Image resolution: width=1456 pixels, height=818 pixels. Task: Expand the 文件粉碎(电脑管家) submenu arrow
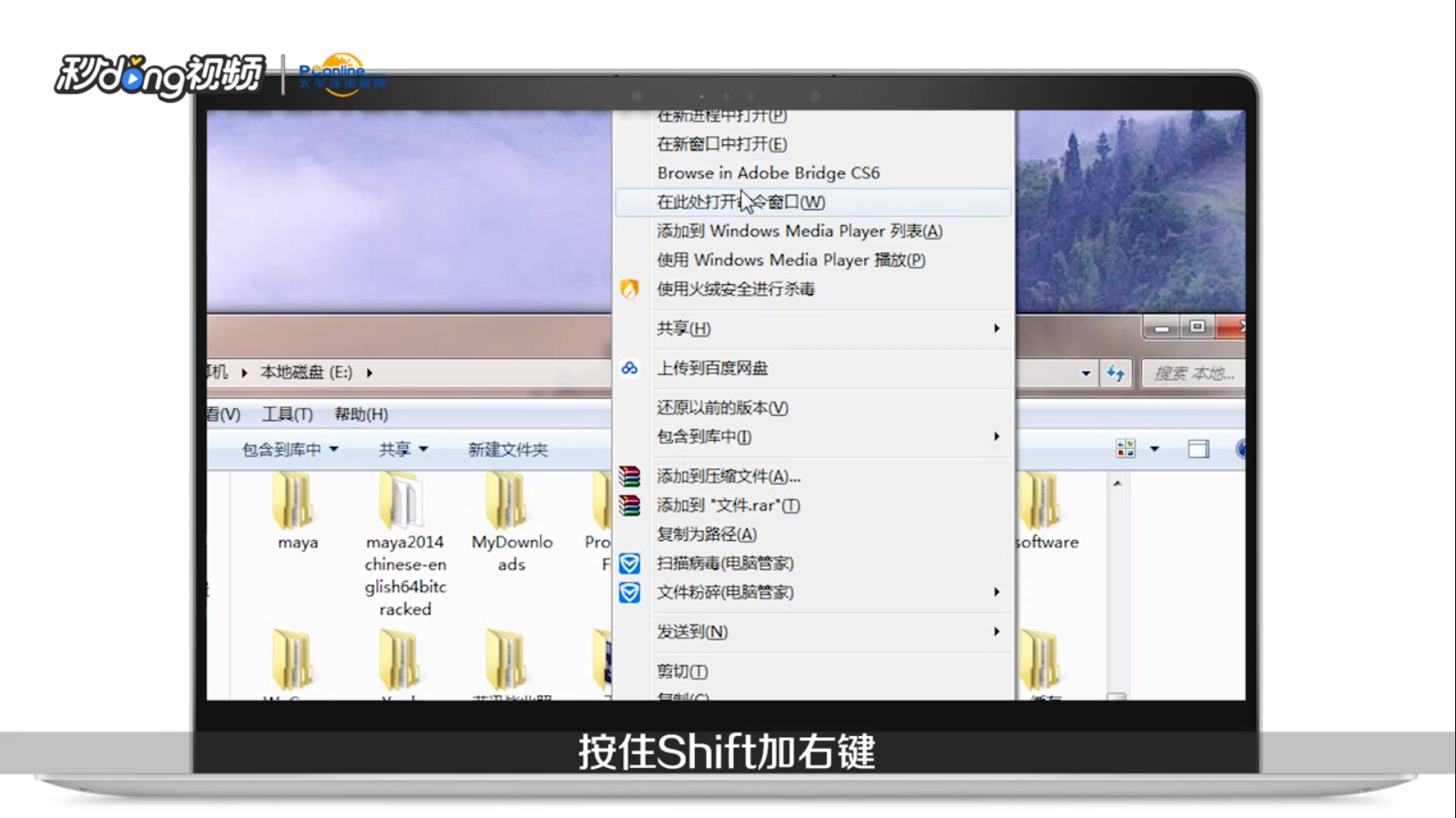point(996,592)
